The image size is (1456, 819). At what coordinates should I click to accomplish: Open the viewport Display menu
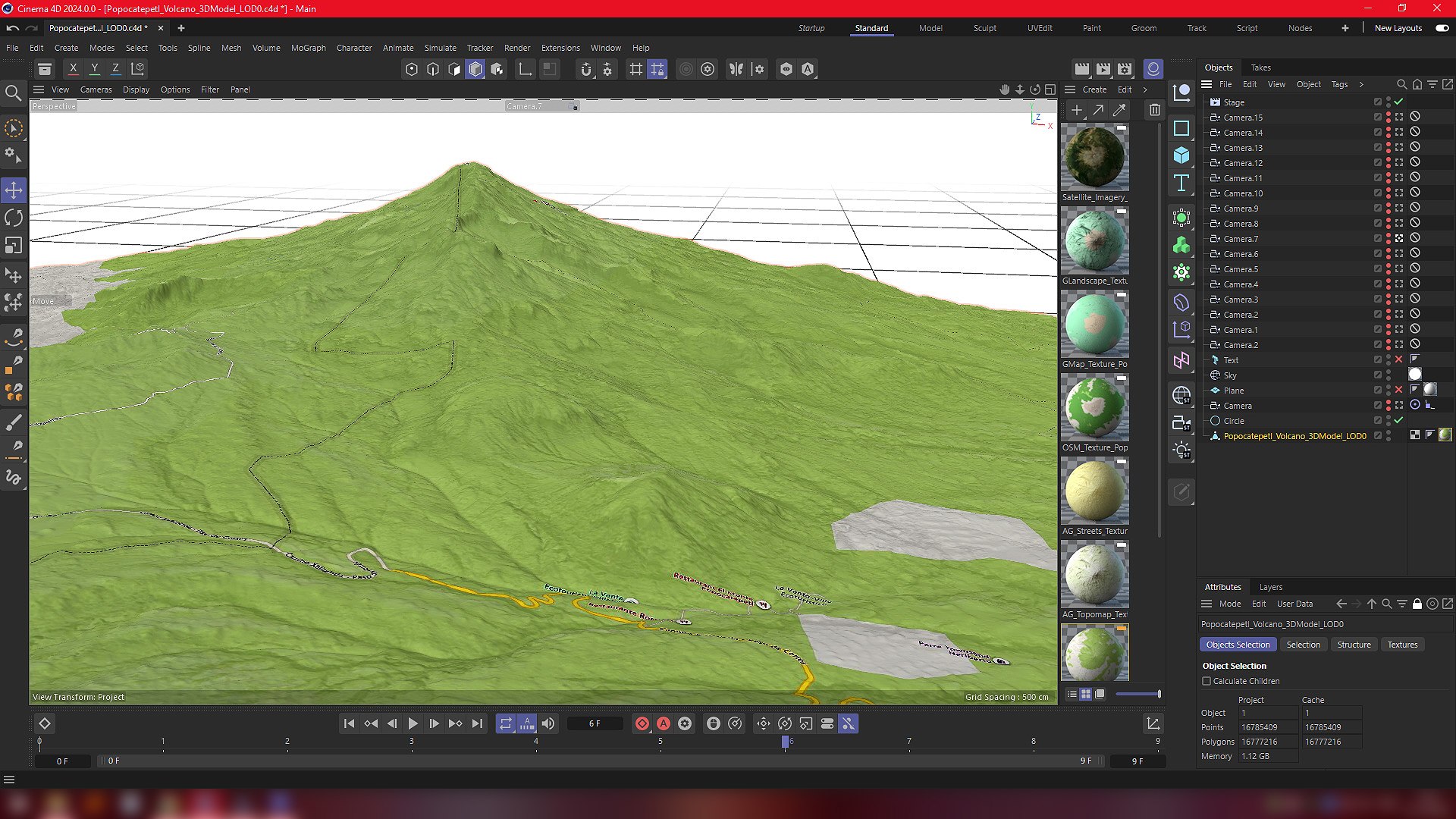(136, 89)
